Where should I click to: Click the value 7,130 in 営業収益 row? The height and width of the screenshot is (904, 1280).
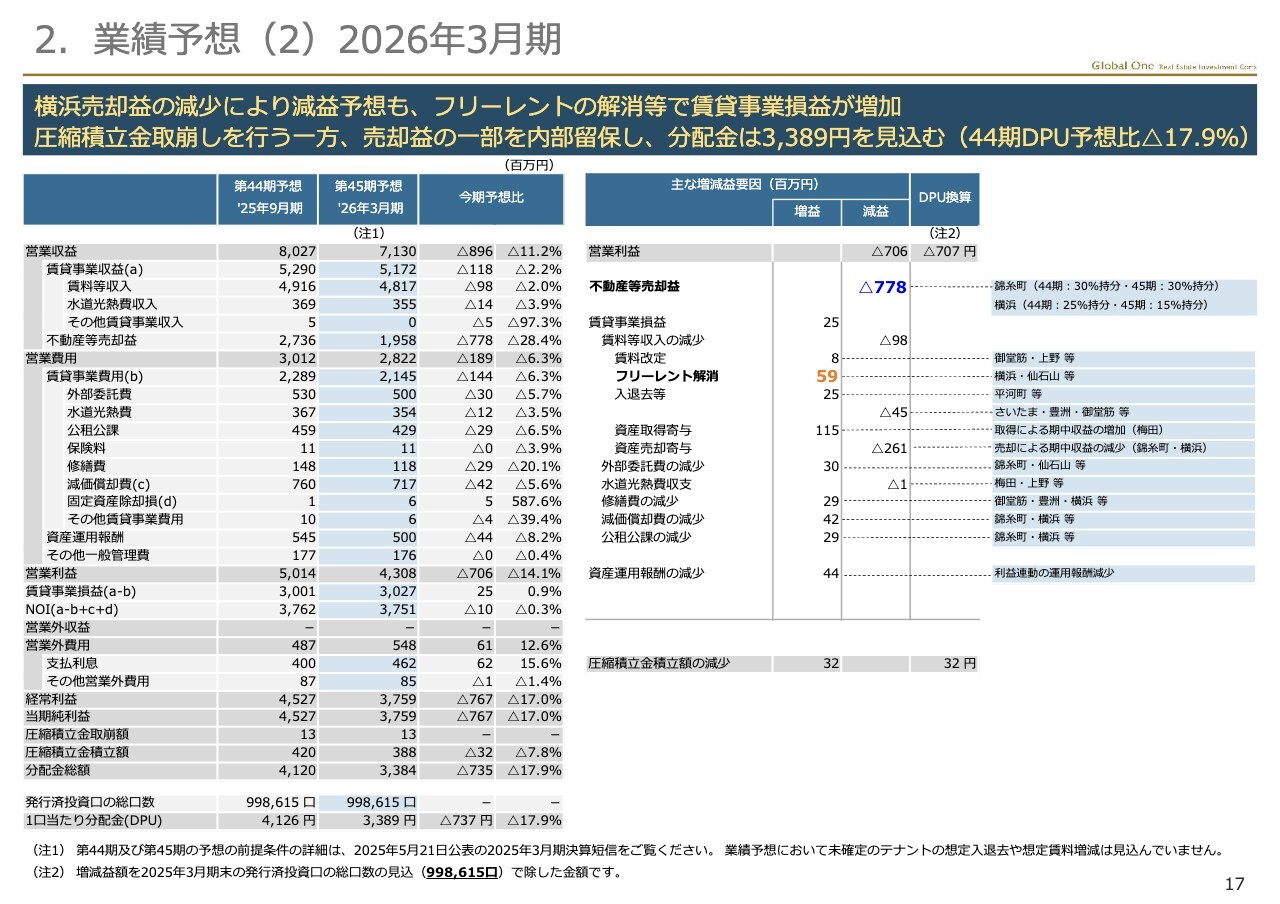pos(397,252)
